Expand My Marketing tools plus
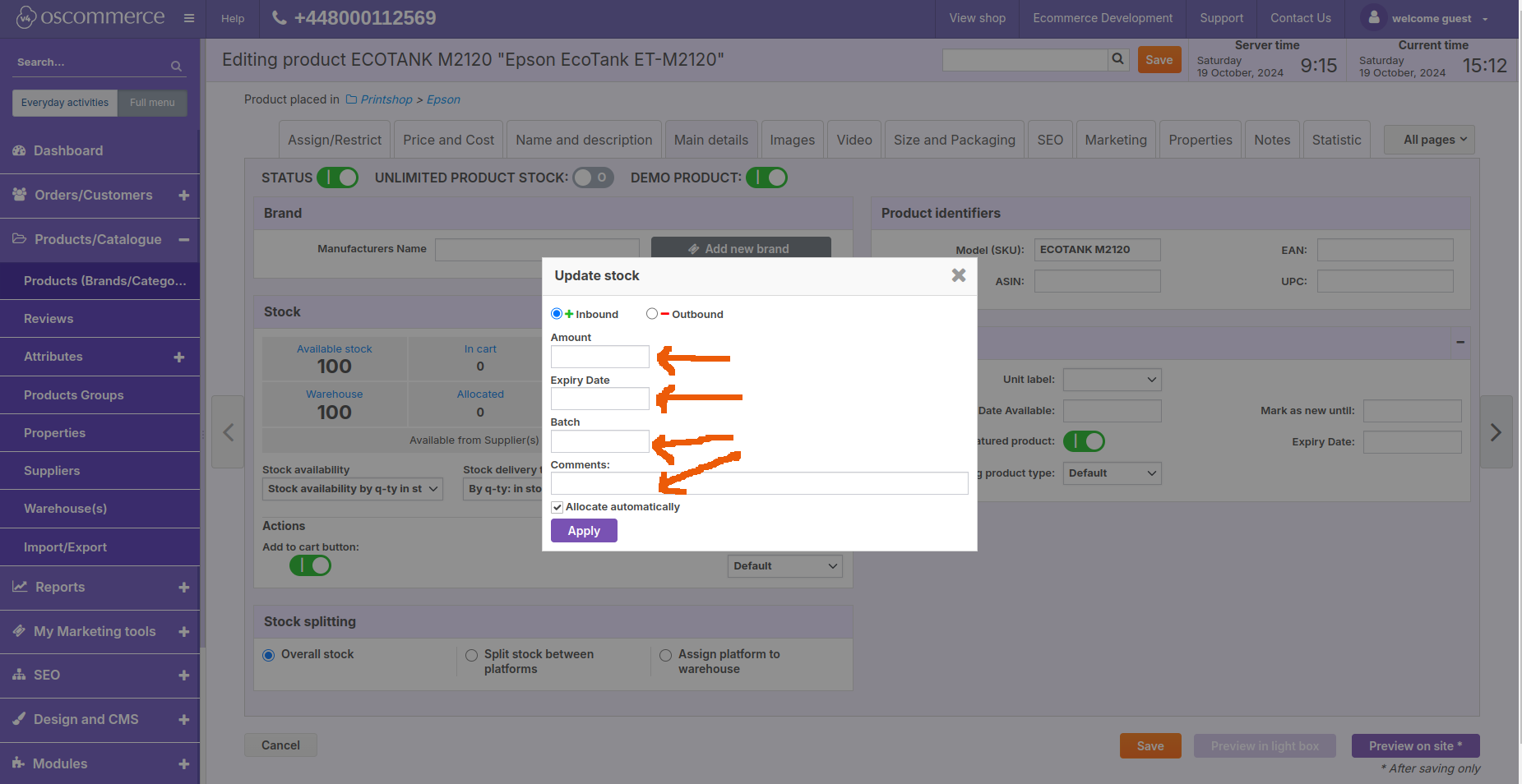 click(183, 632)
